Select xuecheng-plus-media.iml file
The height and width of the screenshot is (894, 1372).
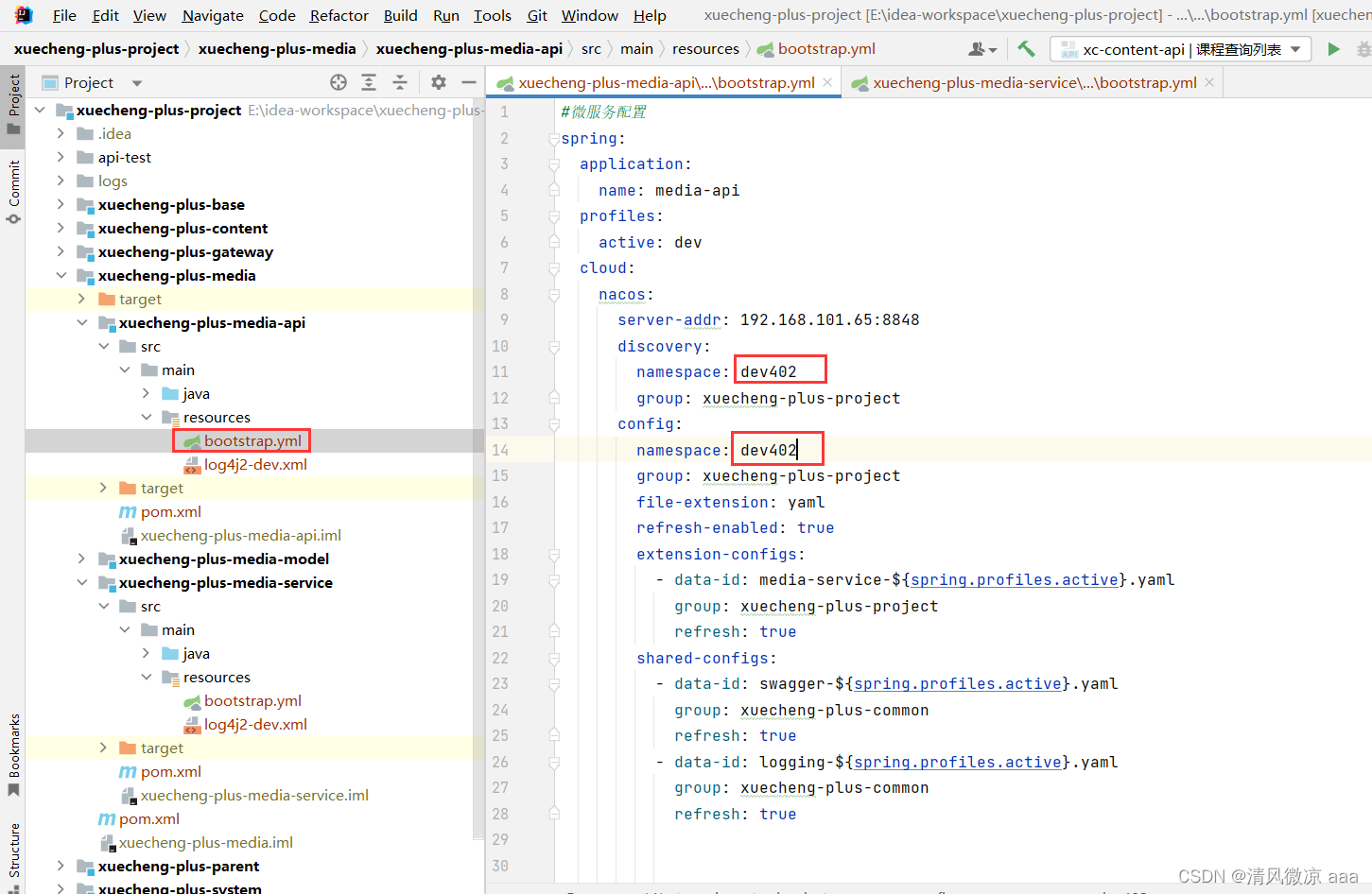(x=205, y=842)
